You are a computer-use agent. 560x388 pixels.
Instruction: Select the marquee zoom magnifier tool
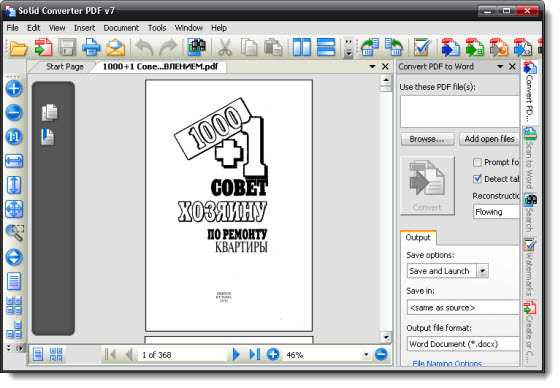click(x=15, y=233)
